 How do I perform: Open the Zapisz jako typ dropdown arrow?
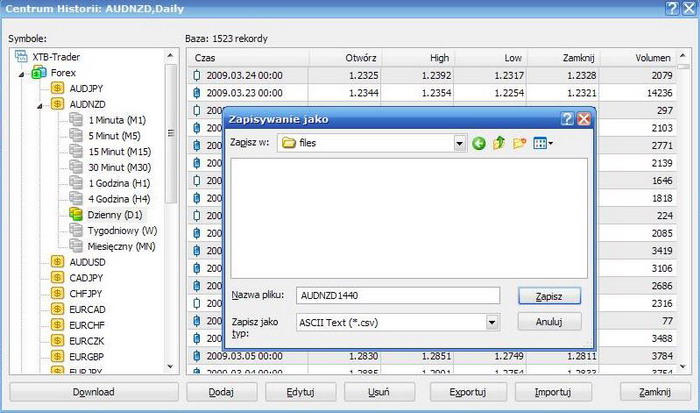pyautogui.click(x=492, y=322)
